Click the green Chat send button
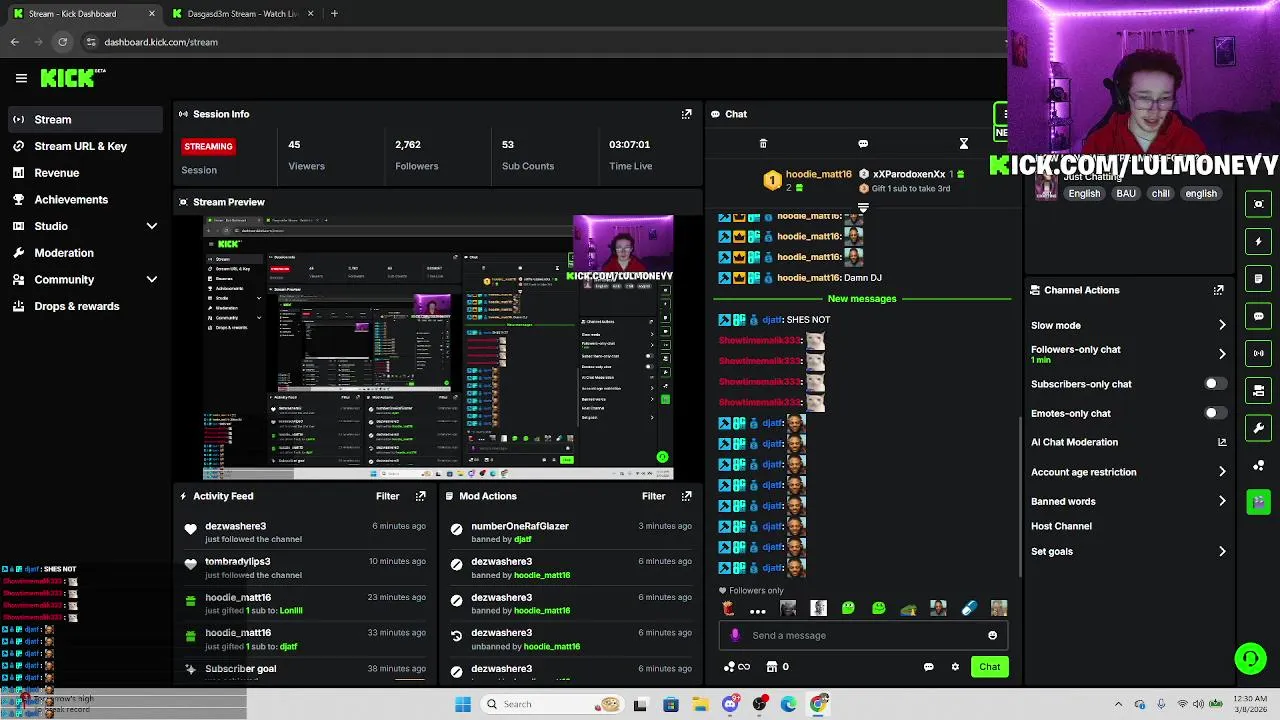 pos(989,667)
